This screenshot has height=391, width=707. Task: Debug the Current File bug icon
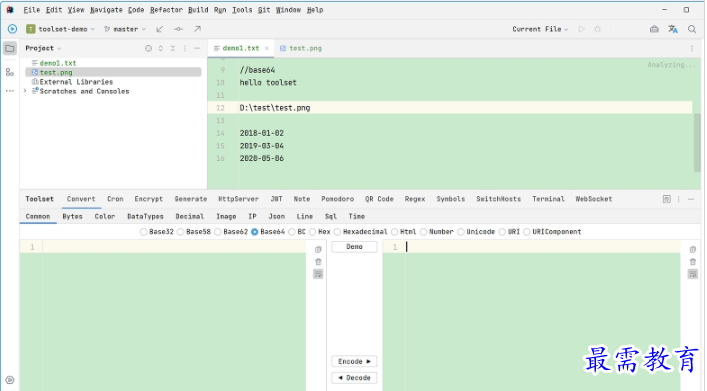coord(597,29)
